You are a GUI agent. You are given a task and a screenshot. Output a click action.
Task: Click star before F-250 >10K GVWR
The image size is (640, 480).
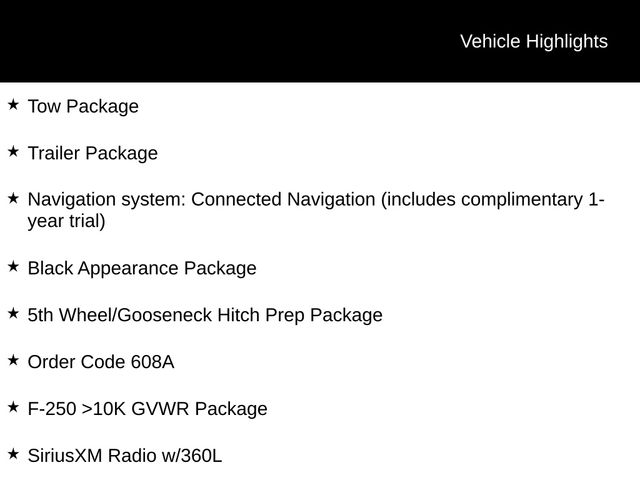tap(13, 407)
